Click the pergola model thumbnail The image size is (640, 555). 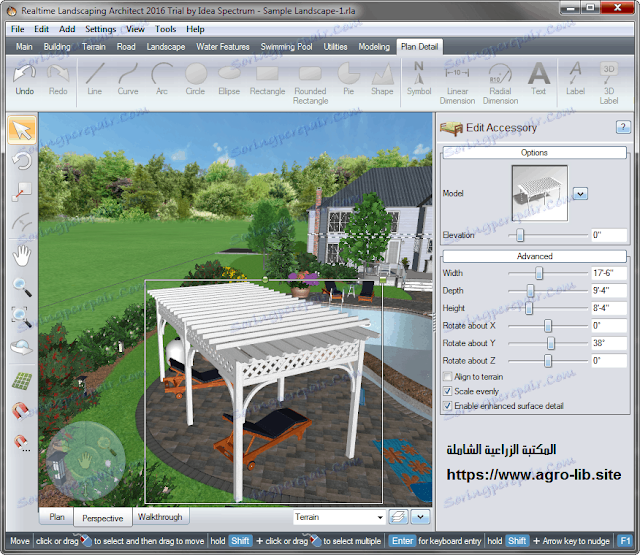click(x=540, y=193)
